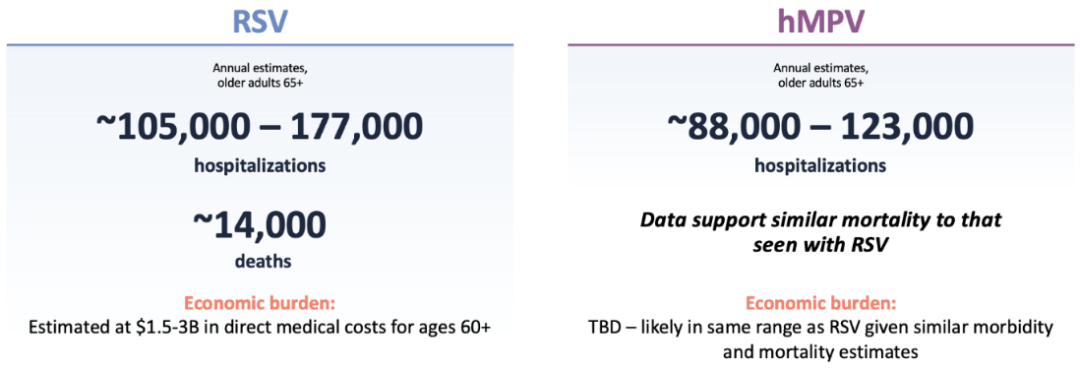Click the ~14,000 deaths number
The image size is (1080, 370).
[259, 226]
